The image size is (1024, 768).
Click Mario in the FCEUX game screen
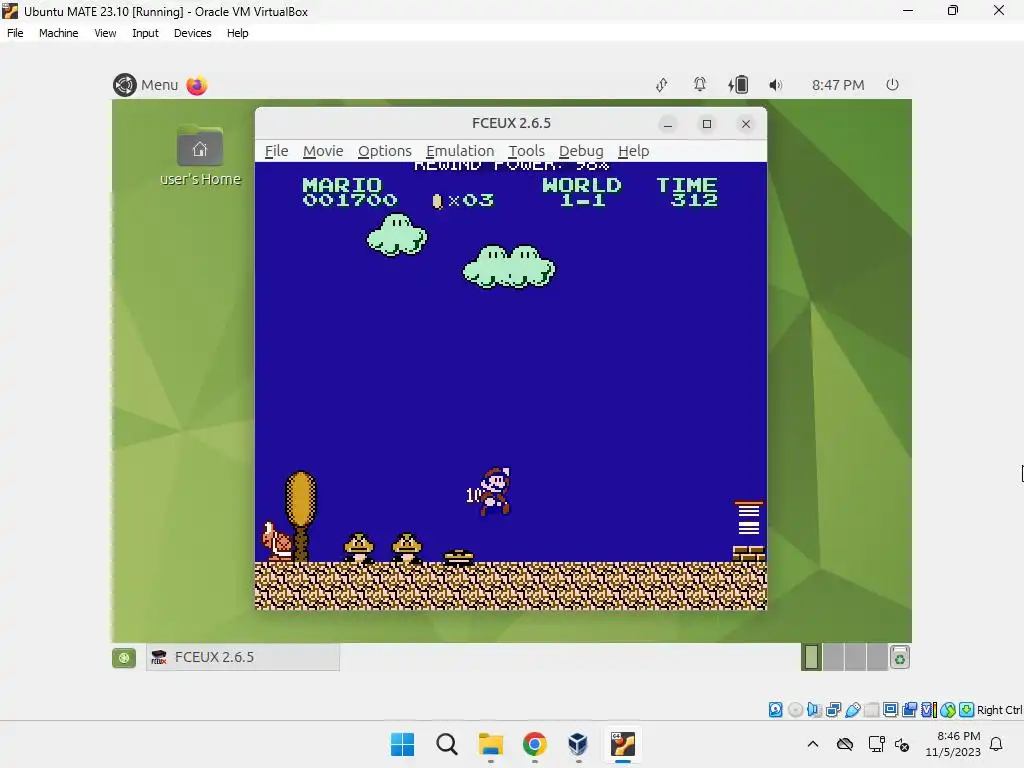pyautogui.click(x=494, y=491)
